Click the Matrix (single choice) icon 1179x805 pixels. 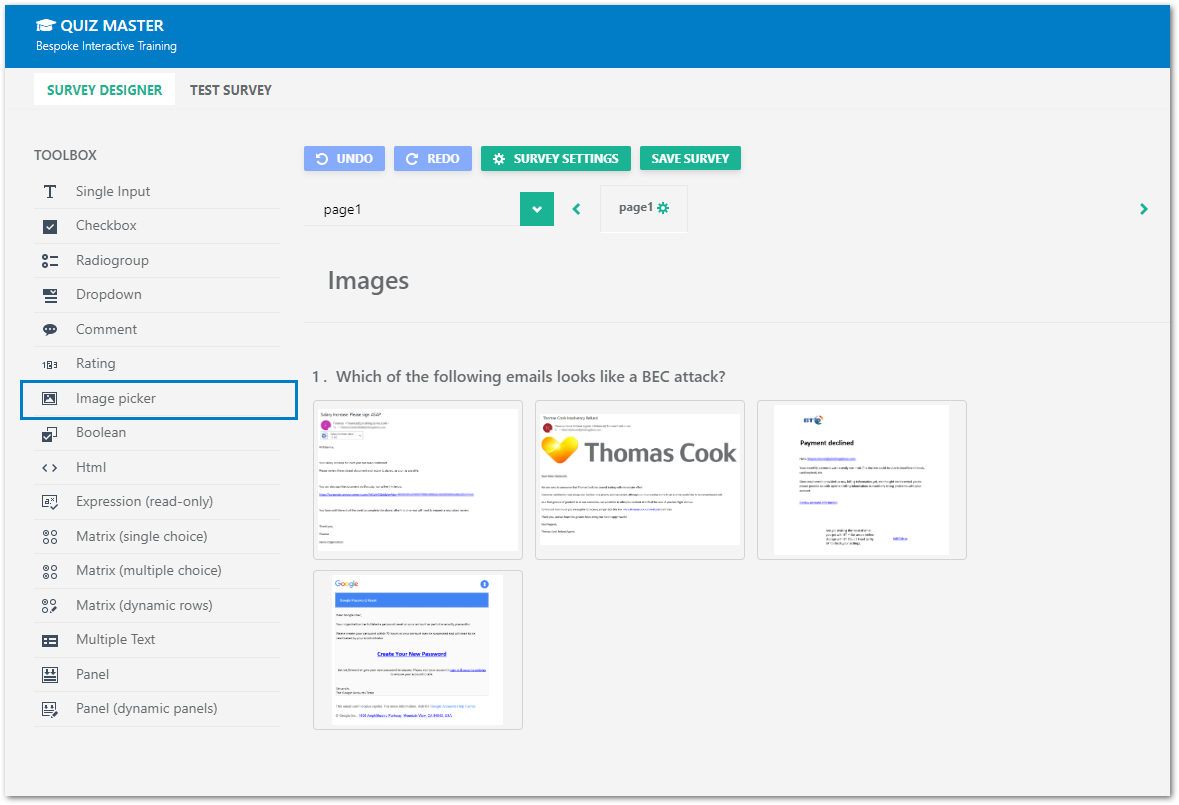pyautogui.click(x=50, y=537)
